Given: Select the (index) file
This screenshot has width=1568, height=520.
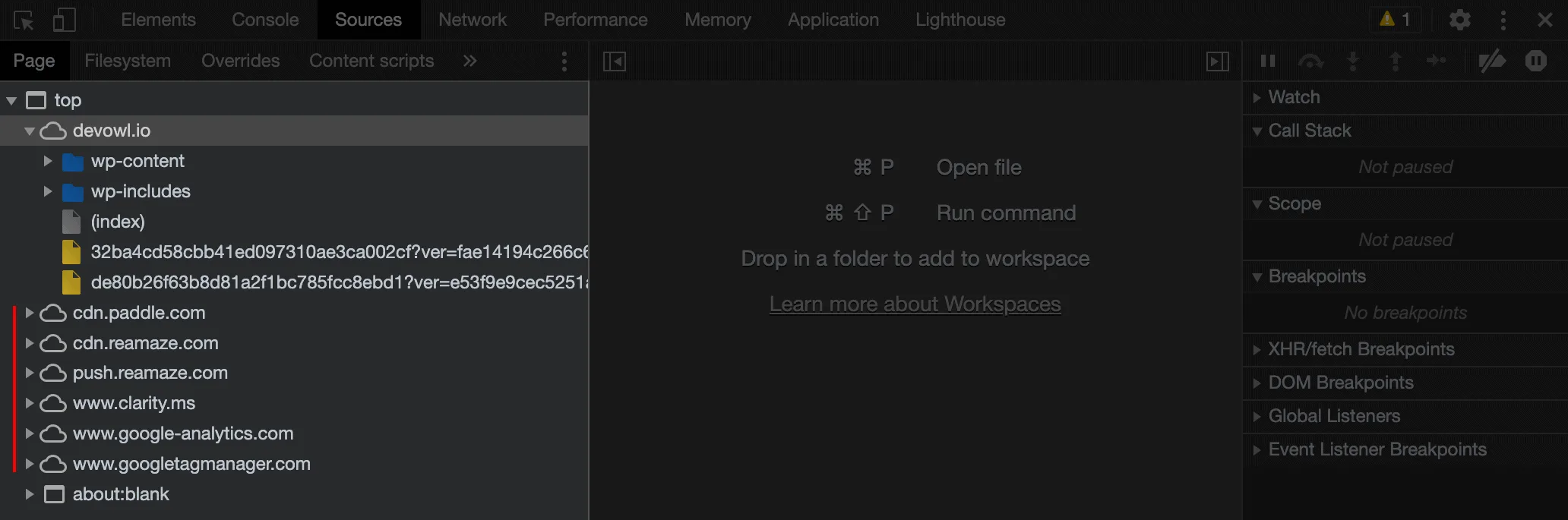Looking at the screenshot, I should [117, 222].
